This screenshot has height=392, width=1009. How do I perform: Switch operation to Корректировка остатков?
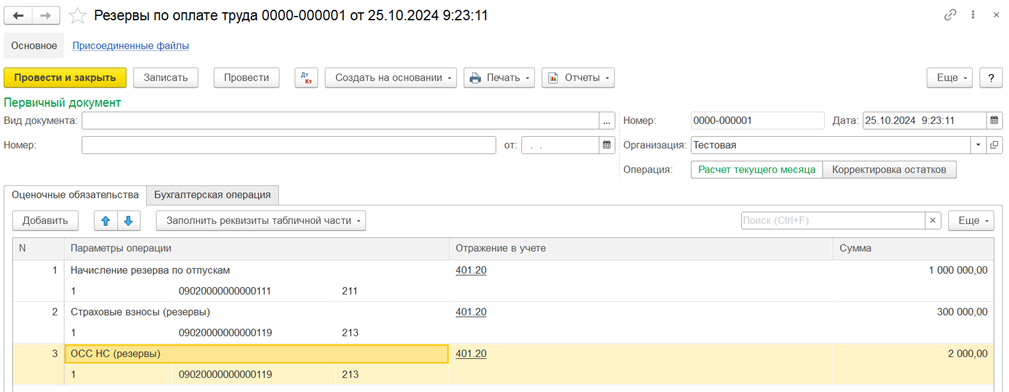click(x=889, y=170)
